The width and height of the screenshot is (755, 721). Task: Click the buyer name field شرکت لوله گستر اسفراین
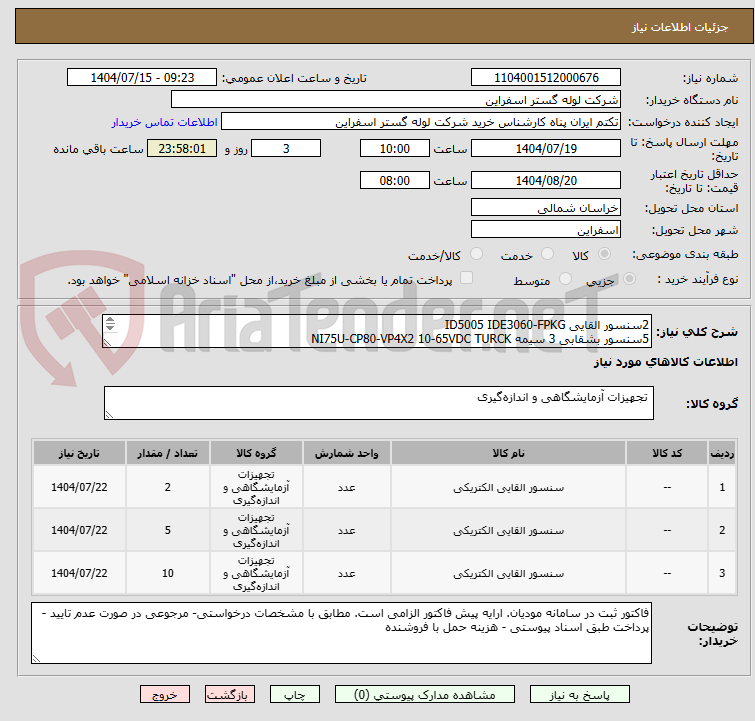[x=396, y=100]
